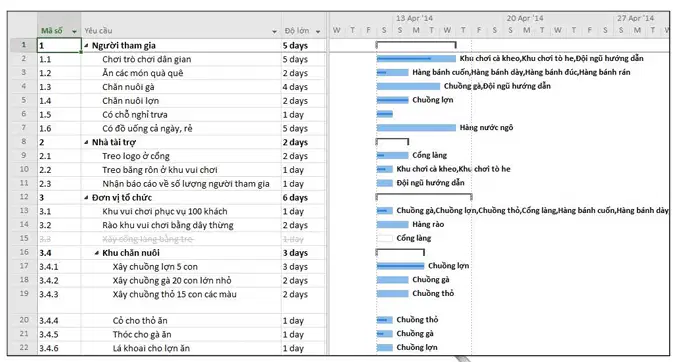
Task: Click the struck-through task 'Xây cổng làng bằng tre'
Action: coord(148,239)
